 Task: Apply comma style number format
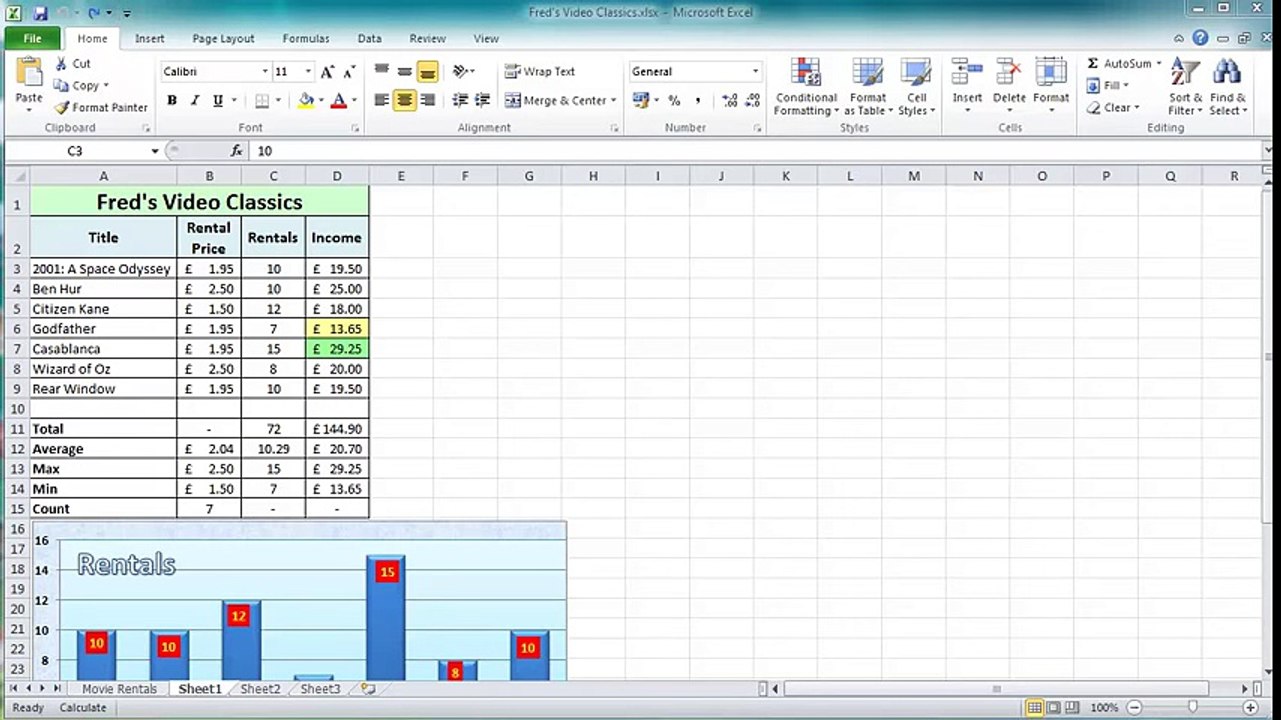point(697,100)
